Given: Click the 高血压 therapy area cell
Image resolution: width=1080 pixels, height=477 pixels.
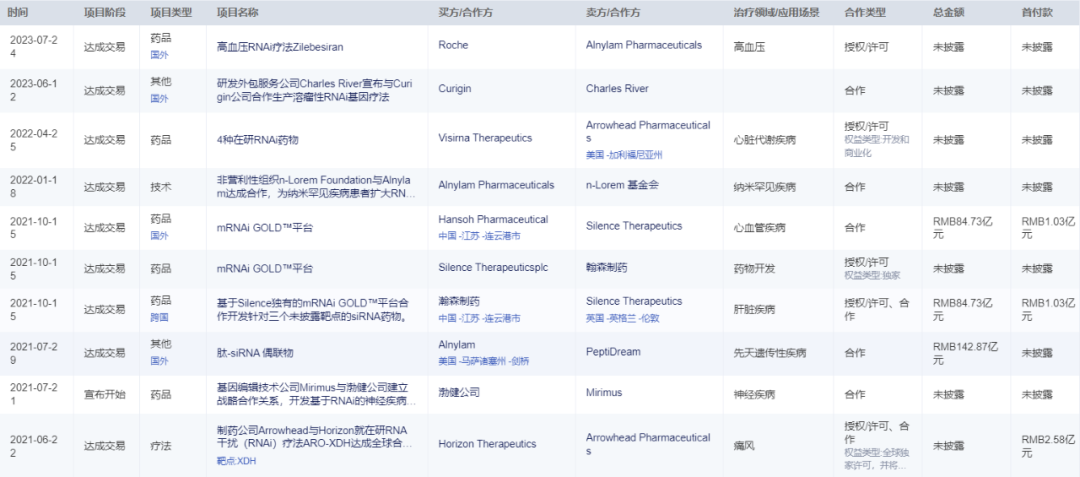Looking at the screenshot, I should (x=750, y=47).
